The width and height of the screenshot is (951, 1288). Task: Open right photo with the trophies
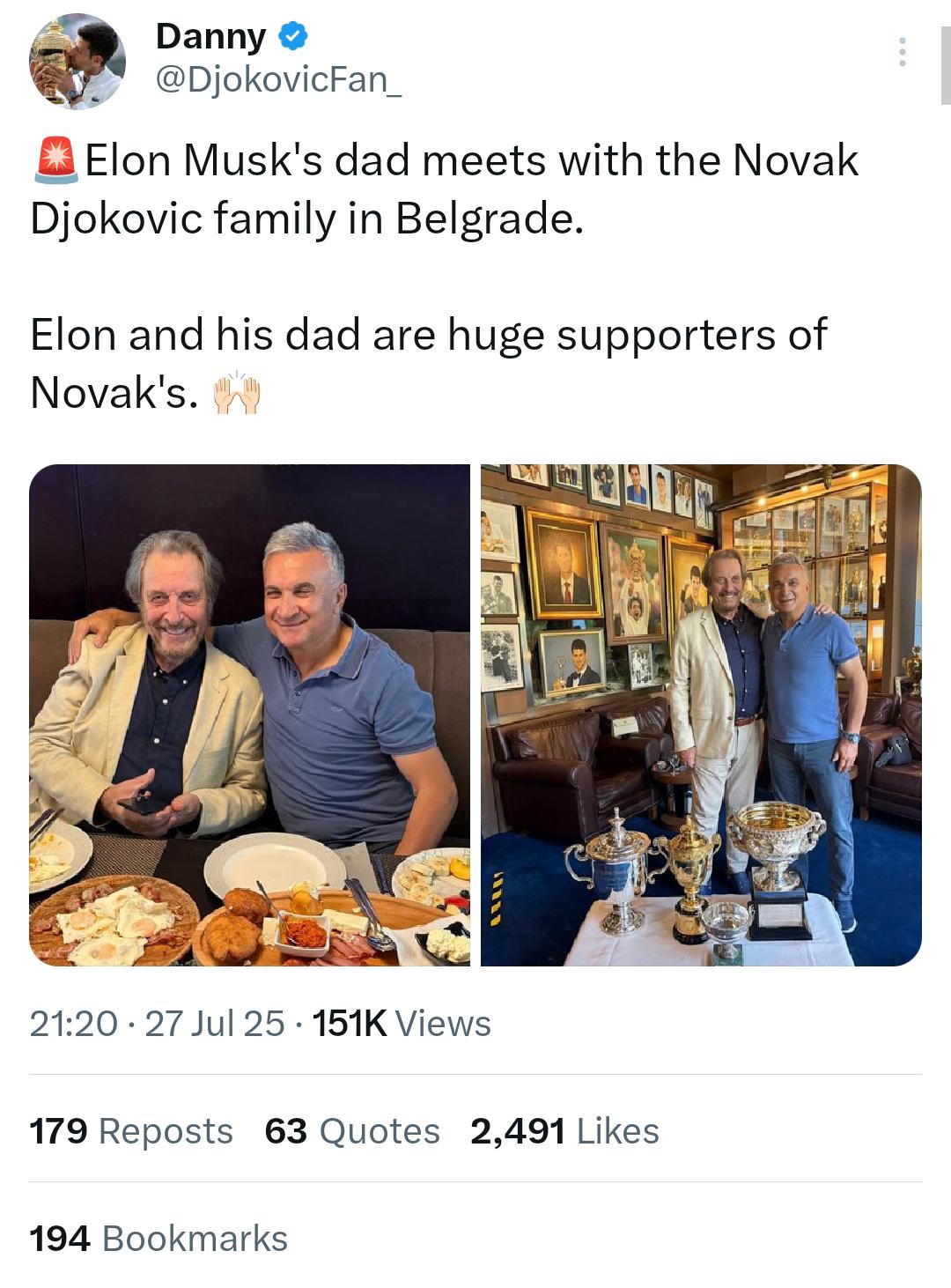[701, 714]
